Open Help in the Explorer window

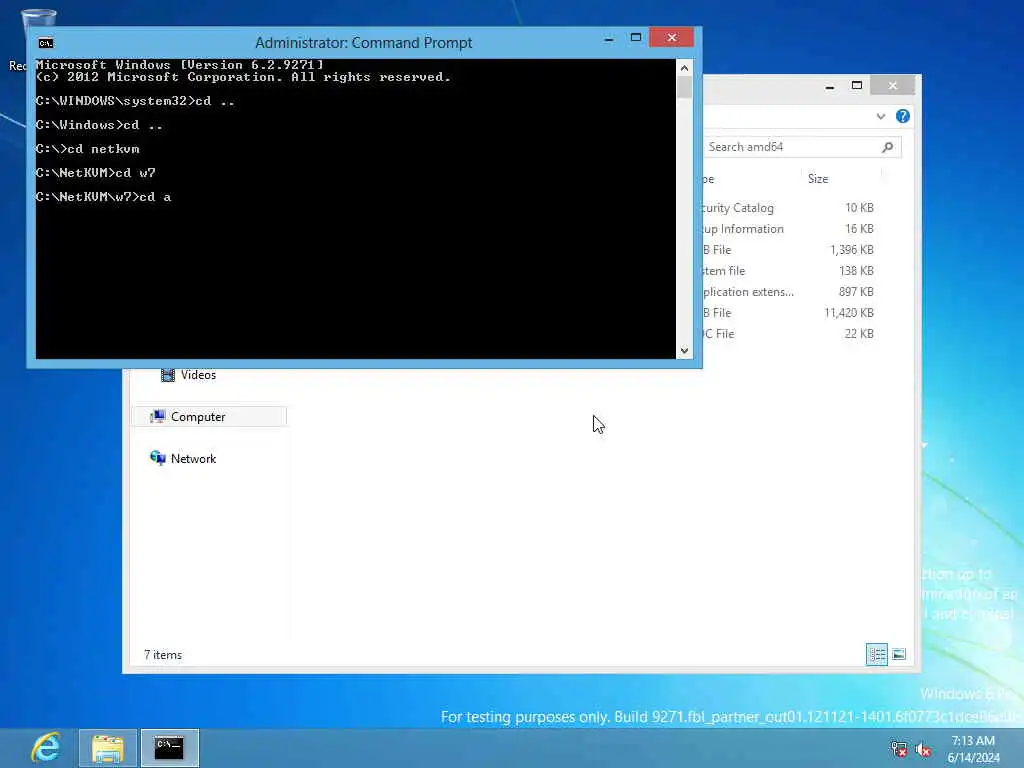coord(903,116)
